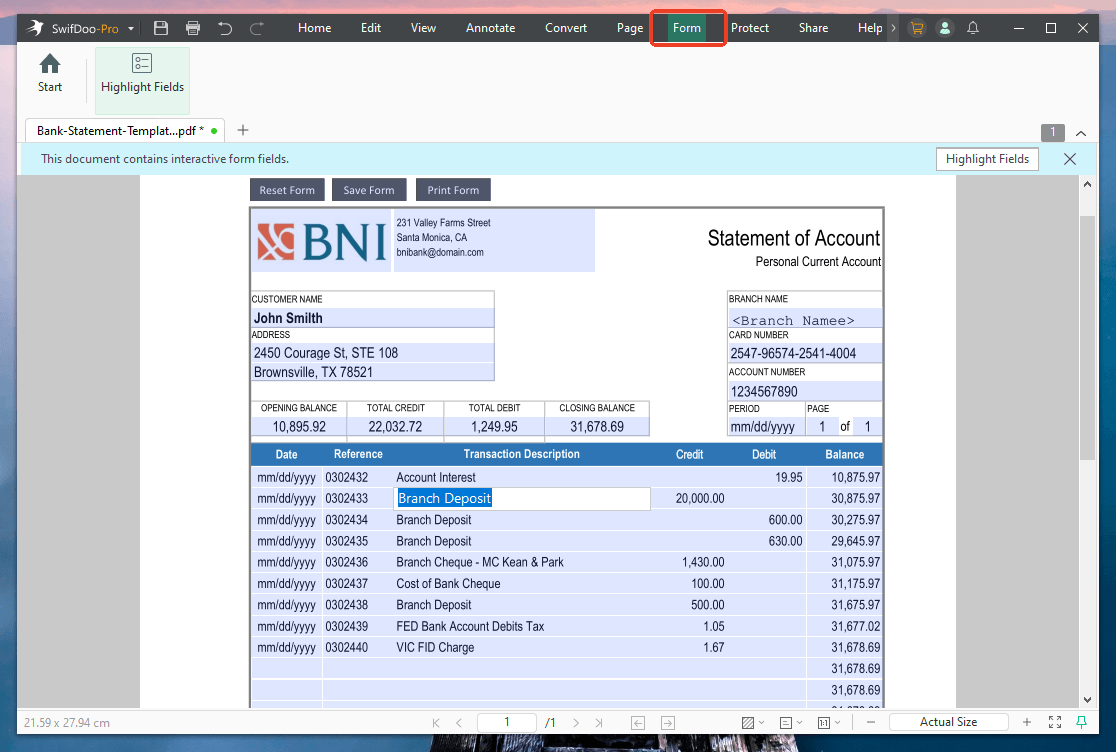Go to next view arrow
Viewport: 1116px width, 752px height.
coord(668,723)
